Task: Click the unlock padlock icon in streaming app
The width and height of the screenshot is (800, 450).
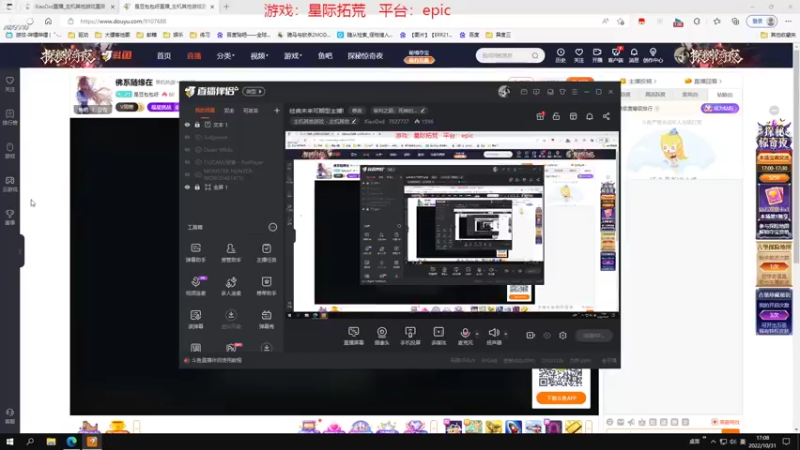Action: coord(556,116)
